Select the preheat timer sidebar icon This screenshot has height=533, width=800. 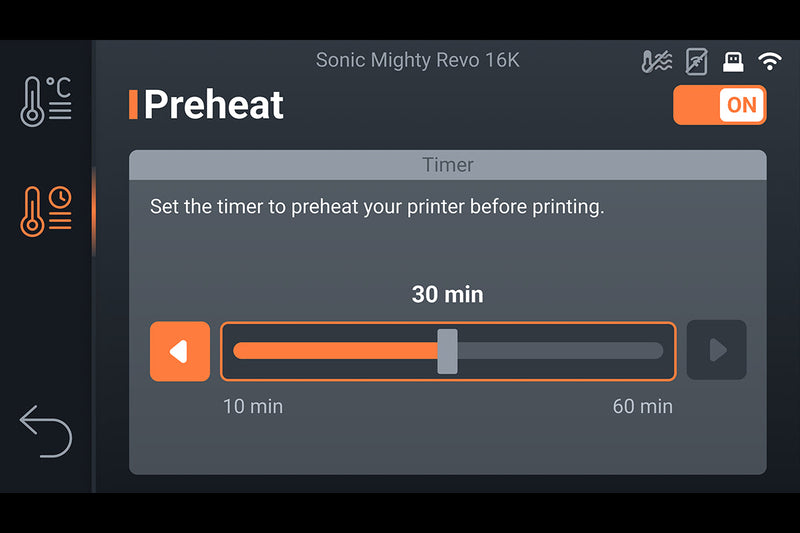(46, 209)
